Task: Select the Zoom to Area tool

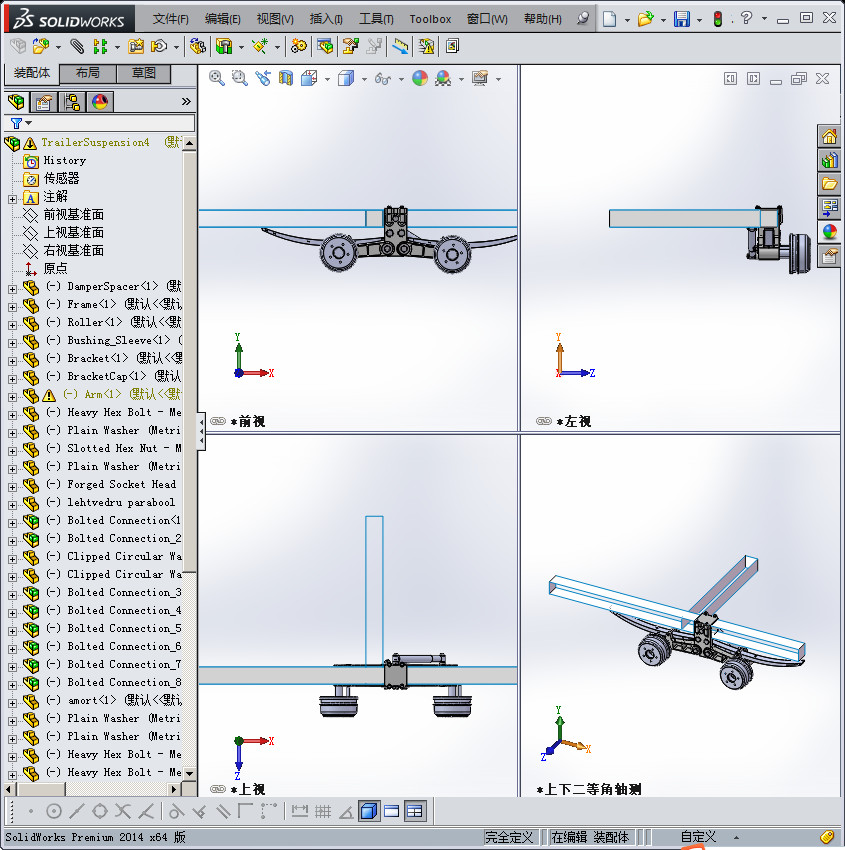Action: pyautogui.click(x=240, y=79)
